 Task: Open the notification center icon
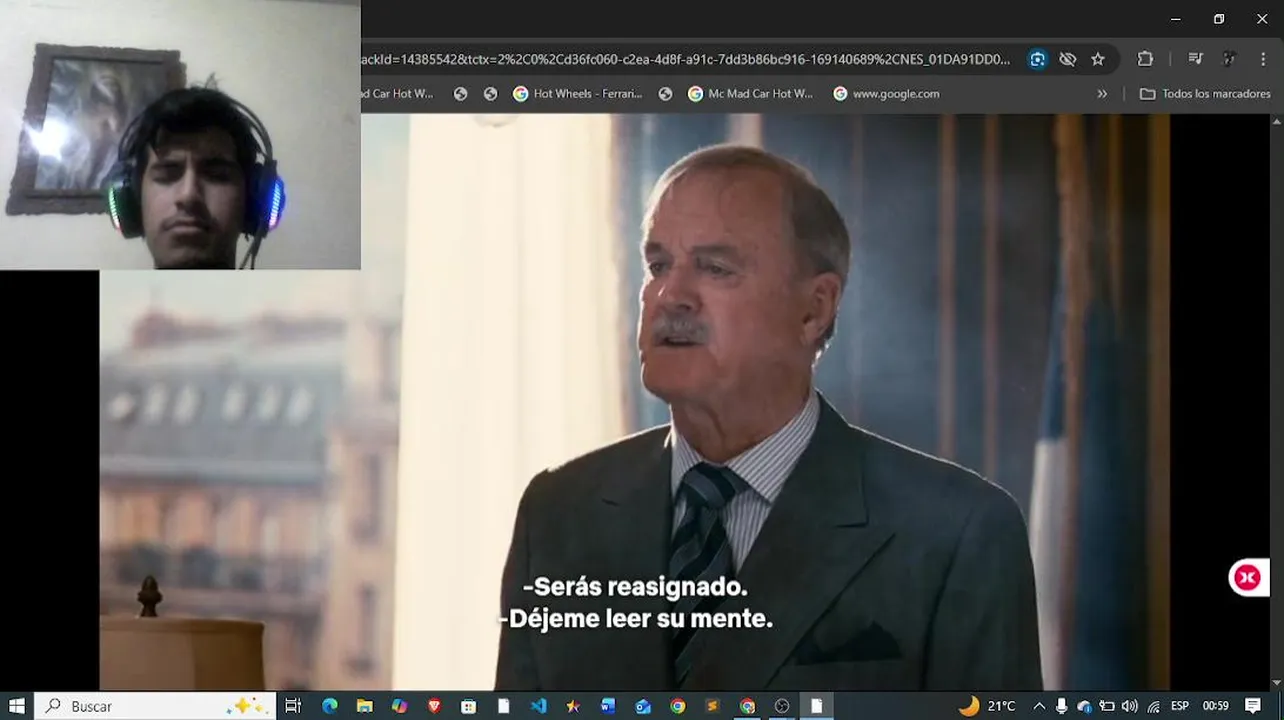[x=1252, y=706]
